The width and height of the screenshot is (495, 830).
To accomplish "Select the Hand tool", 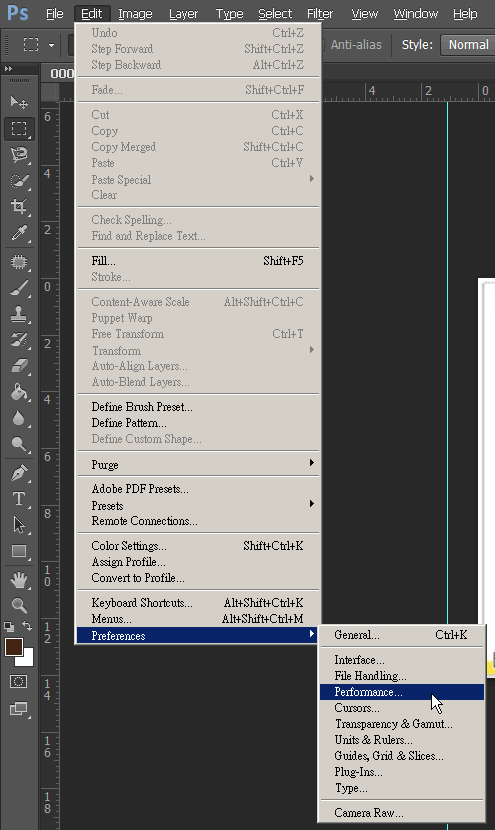I will [19, 580].
